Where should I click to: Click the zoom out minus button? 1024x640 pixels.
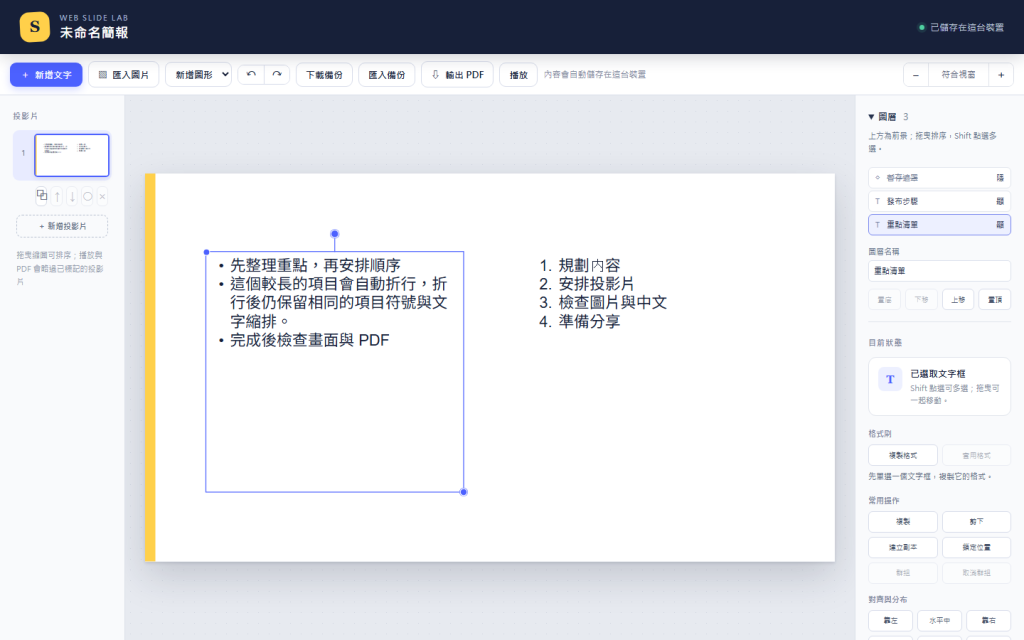(x=916, y=75)
